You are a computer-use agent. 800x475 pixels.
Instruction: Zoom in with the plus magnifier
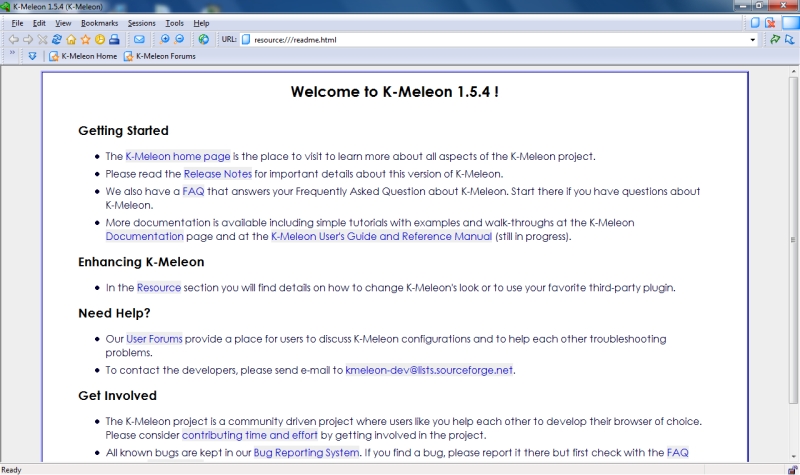[164, 39]
